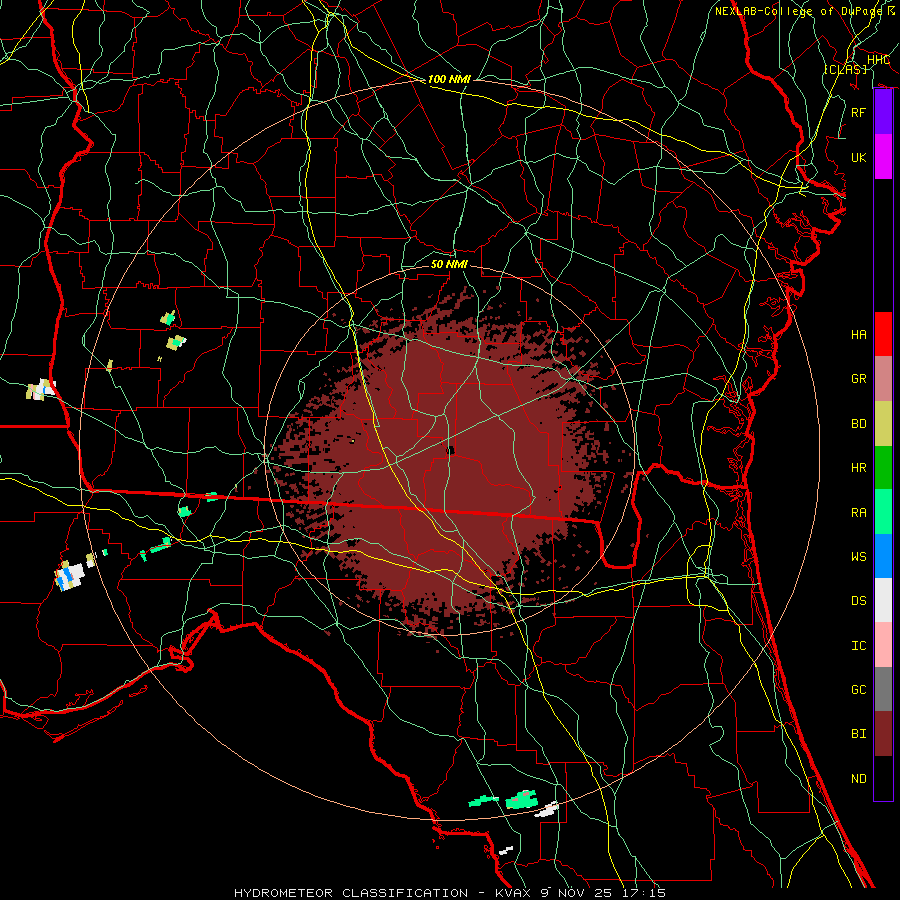
Task: Select the IC pink legend swatch
Action: coord(883,645)
